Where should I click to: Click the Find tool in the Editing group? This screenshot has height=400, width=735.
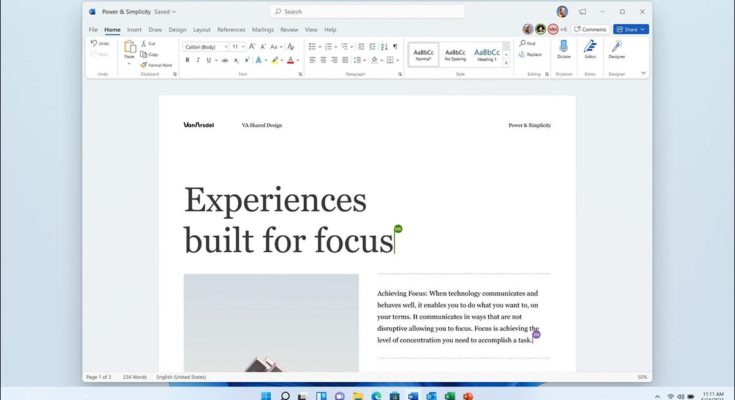(x=529, y=44)
